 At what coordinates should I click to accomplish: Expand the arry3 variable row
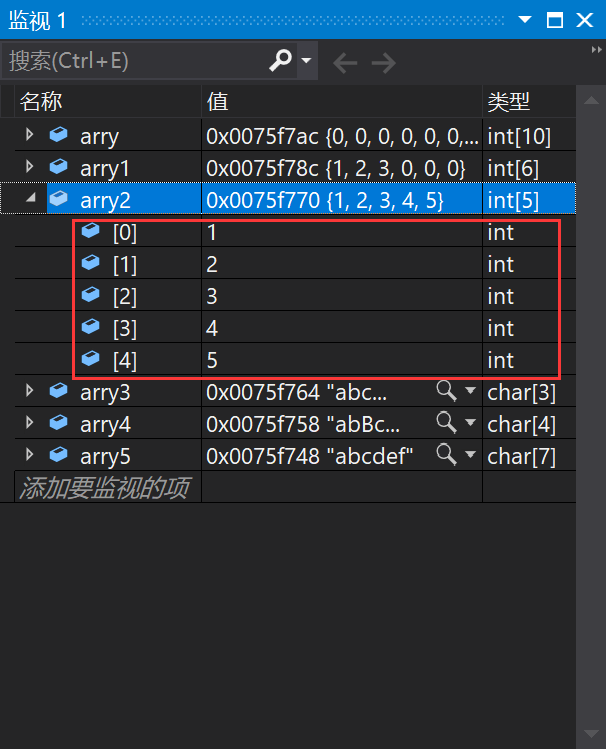(29, 391)
